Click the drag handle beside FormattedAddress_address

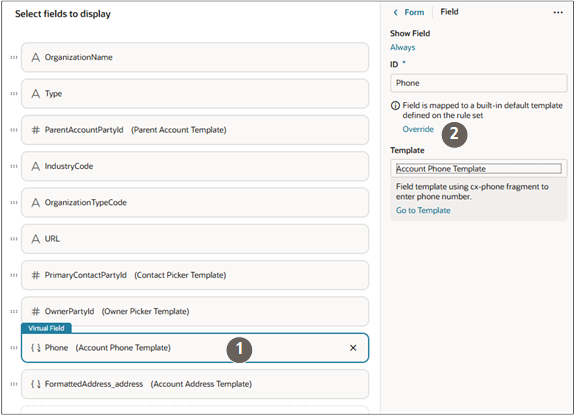[14, 384]
